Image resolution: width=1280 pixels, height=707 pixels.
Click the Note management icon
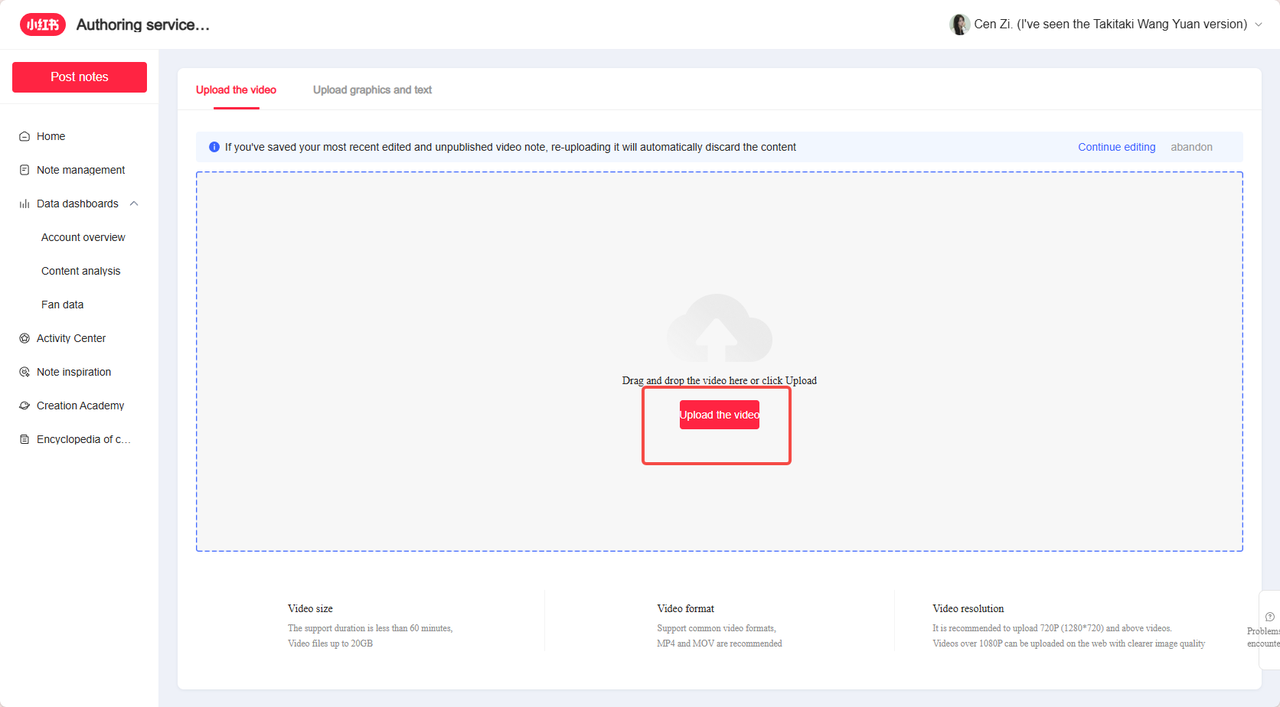24,170
